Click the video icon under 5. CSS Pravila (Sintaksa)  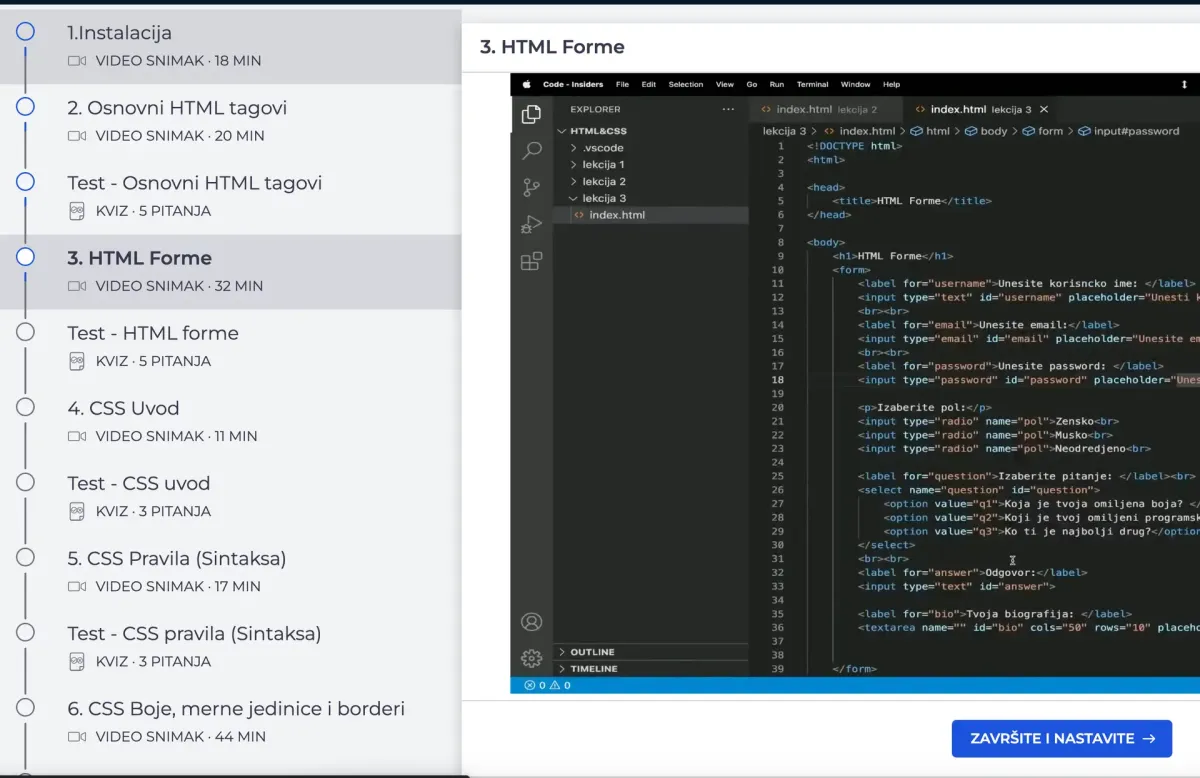[x=77, y=586]
